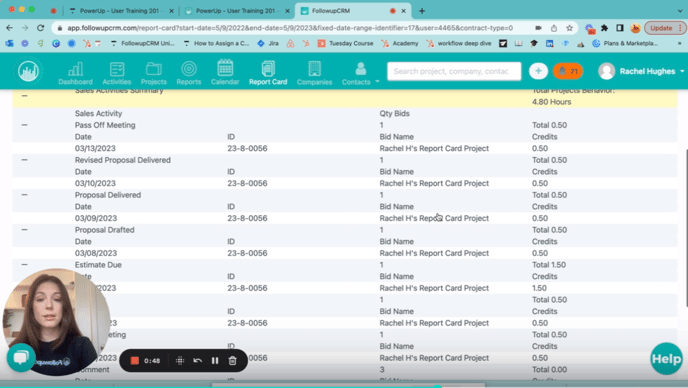Restart recording with the undo arrow
Viewport: 688px width, 388px height.
[197, 361]
